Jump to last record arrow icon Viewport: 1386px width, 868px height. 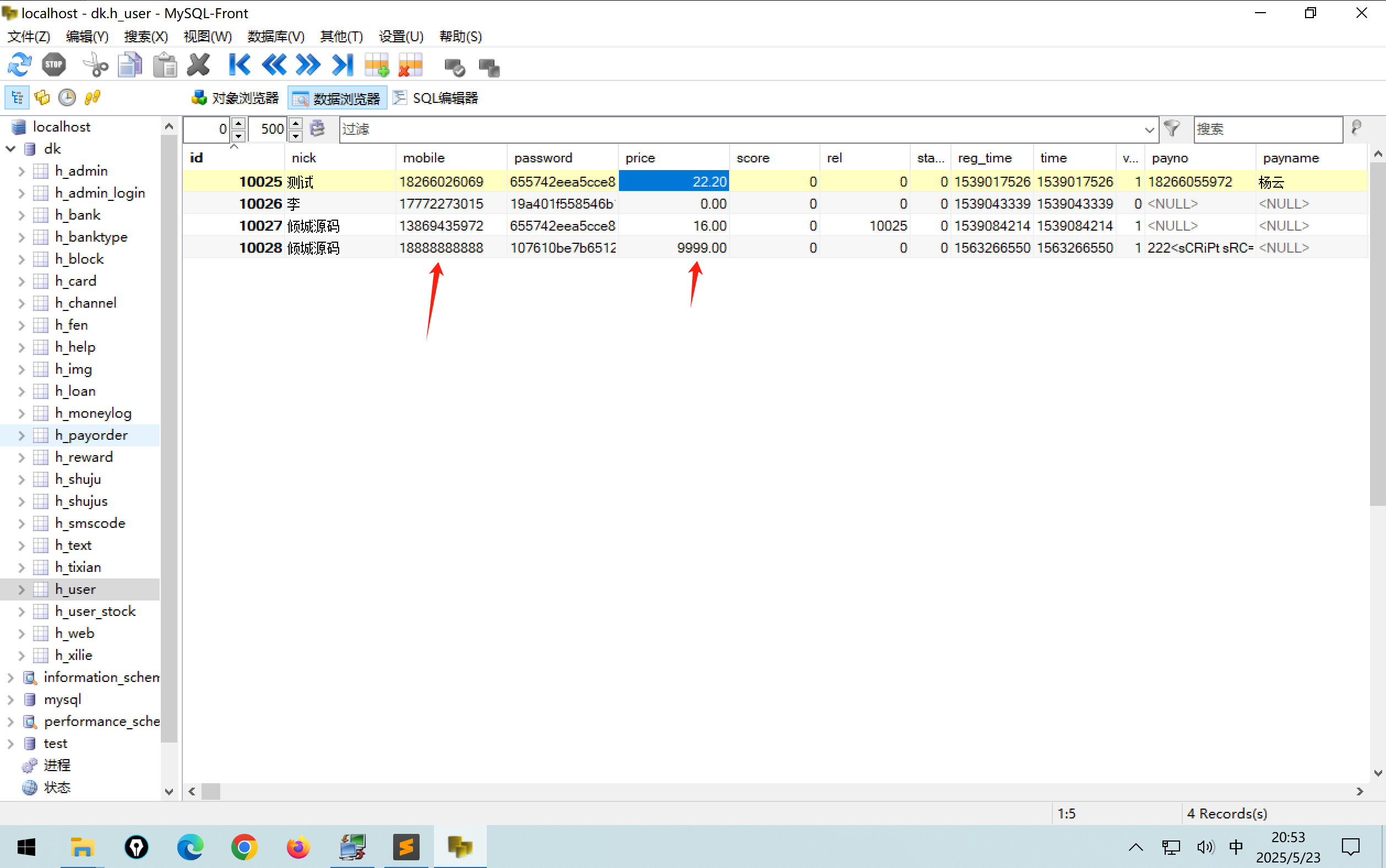343,65
